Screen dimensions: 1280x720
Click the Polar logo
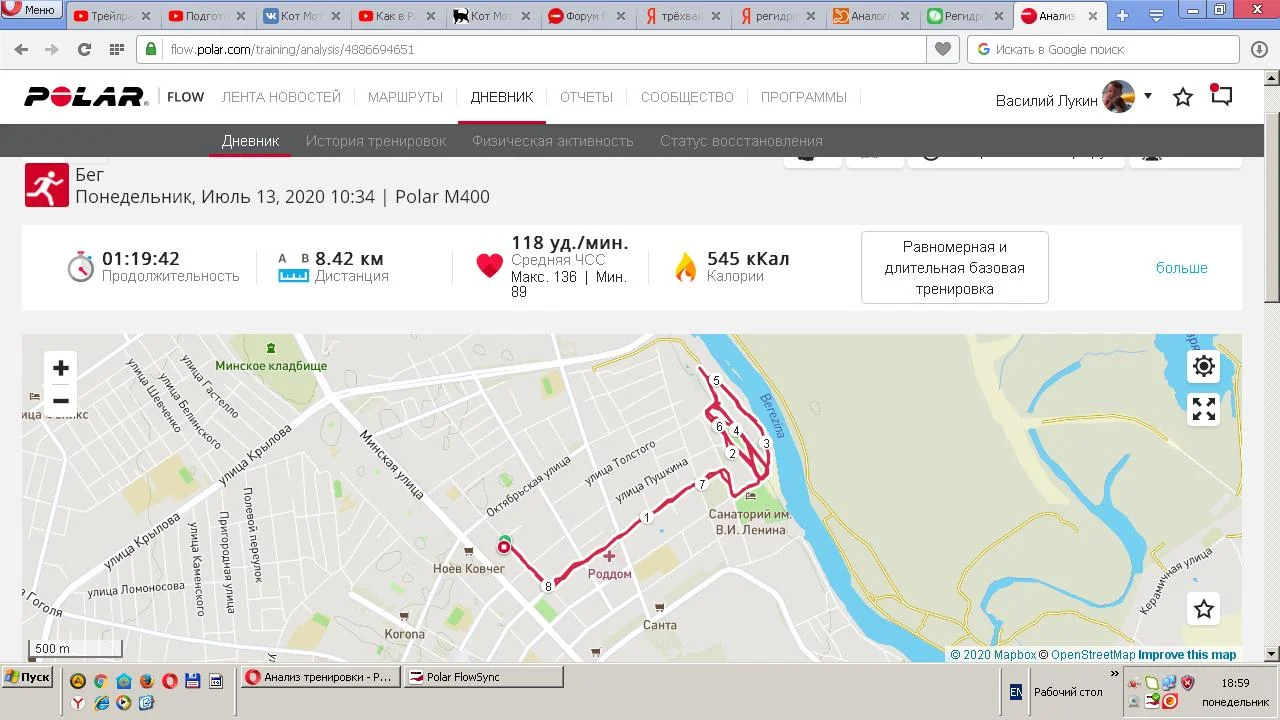(87, 97)
